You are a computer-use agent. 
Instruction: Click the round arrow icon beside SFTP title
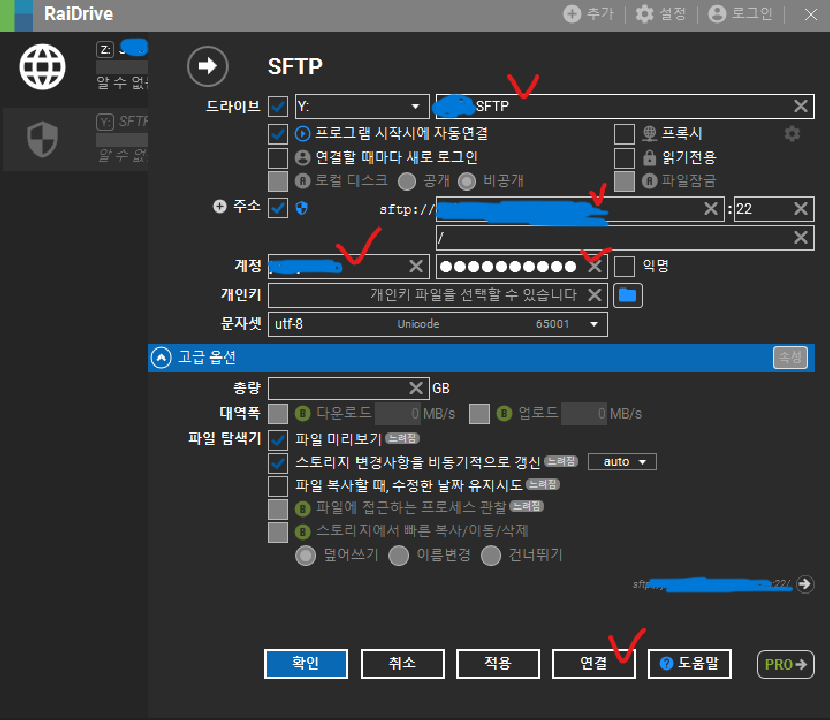click(208, 66)
